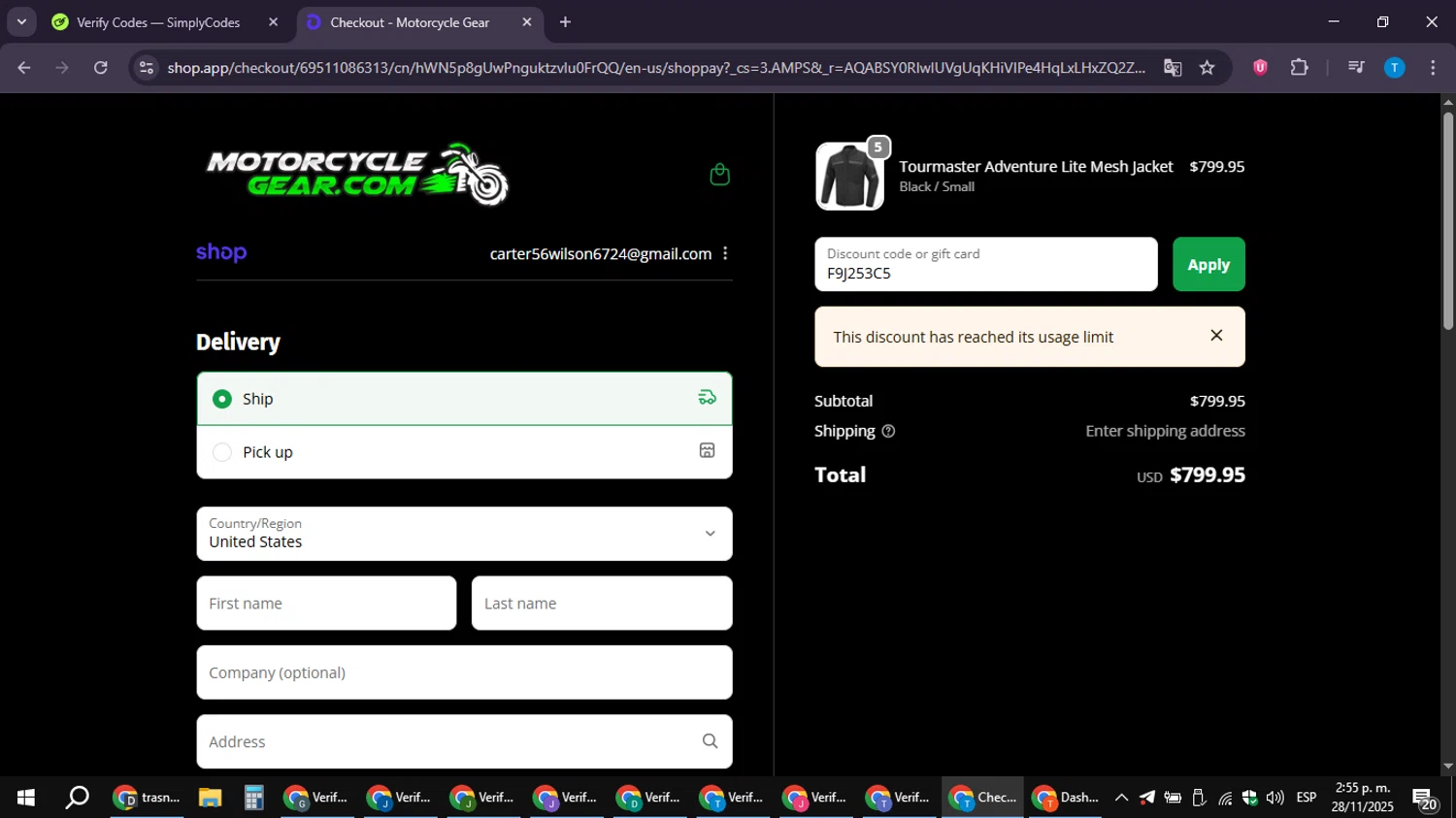This screenshot has height=818, width=1456.
Task: Open the notification center icon
Action: [x=1424, y=799]
